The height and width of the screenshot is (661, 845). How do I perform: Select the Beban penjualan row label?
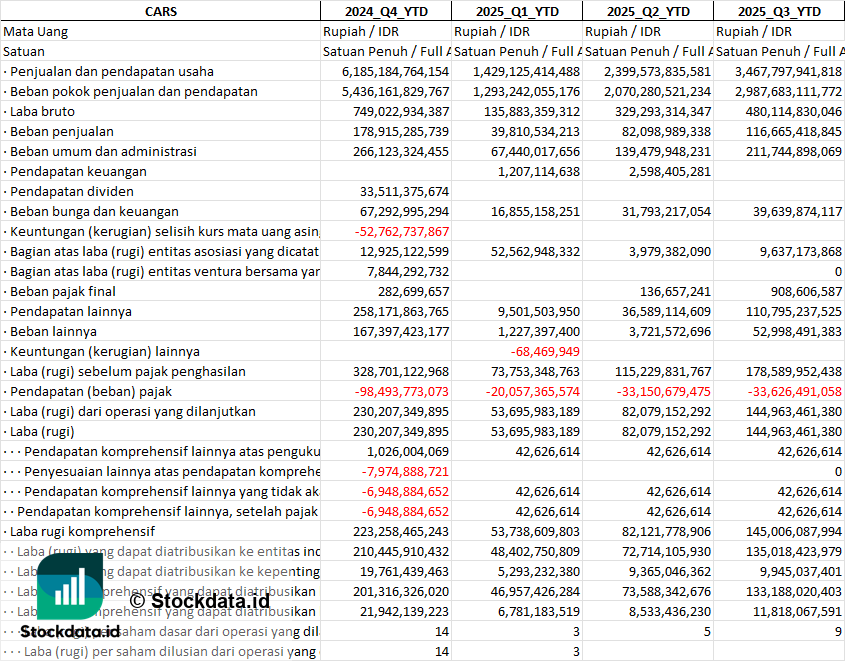(62, 131)
